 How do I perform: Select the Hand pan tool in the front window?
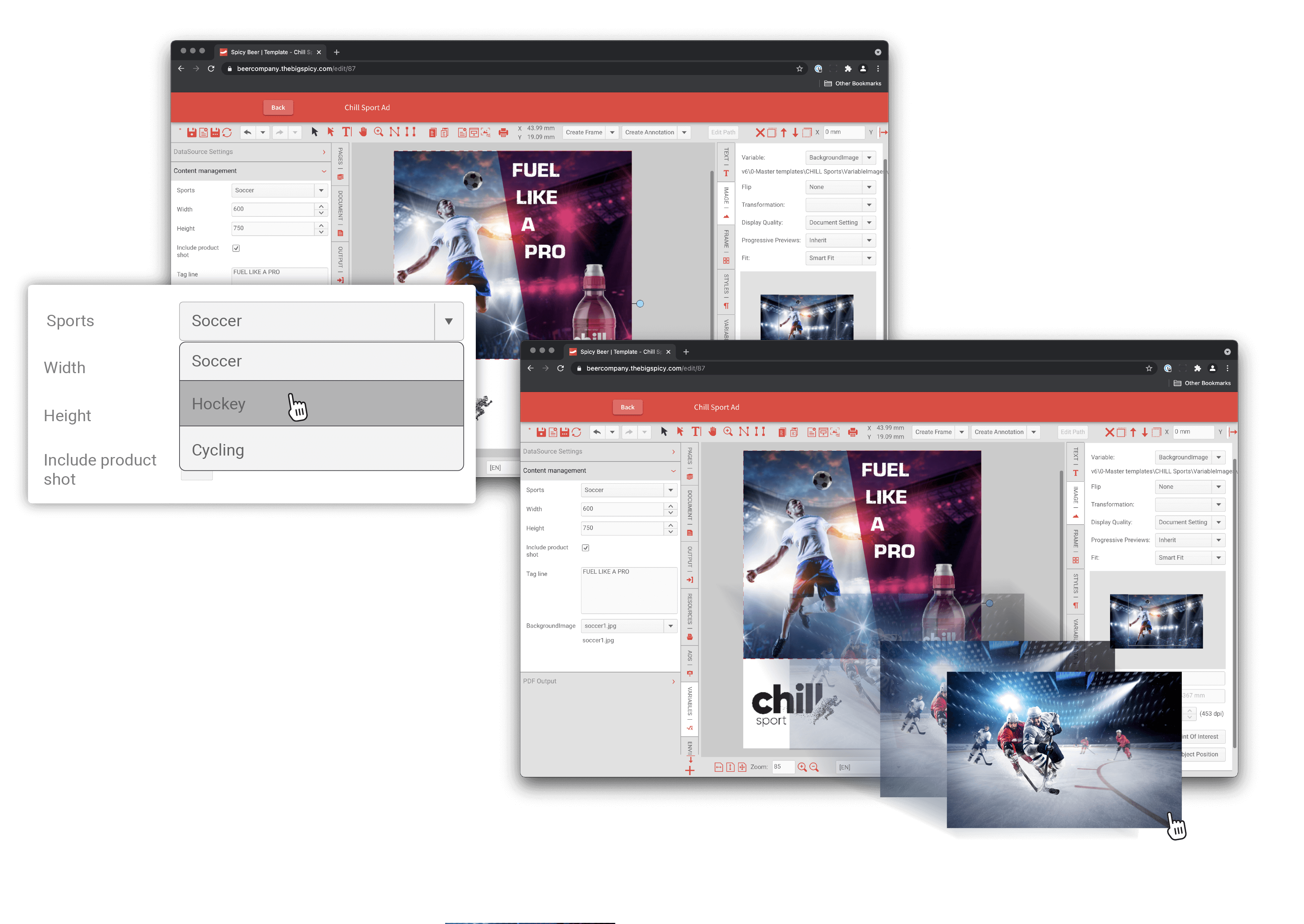[712, 432]
